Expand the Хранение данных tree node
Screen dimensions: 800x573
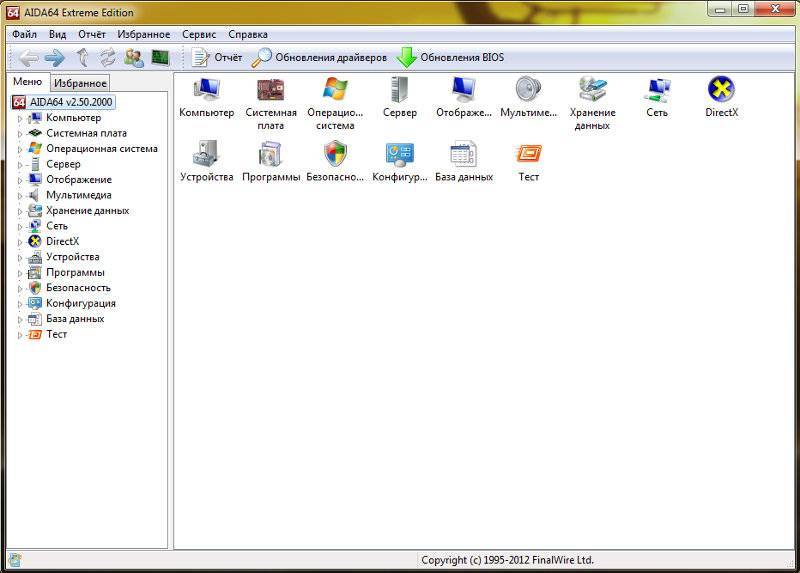pos(20,211)
